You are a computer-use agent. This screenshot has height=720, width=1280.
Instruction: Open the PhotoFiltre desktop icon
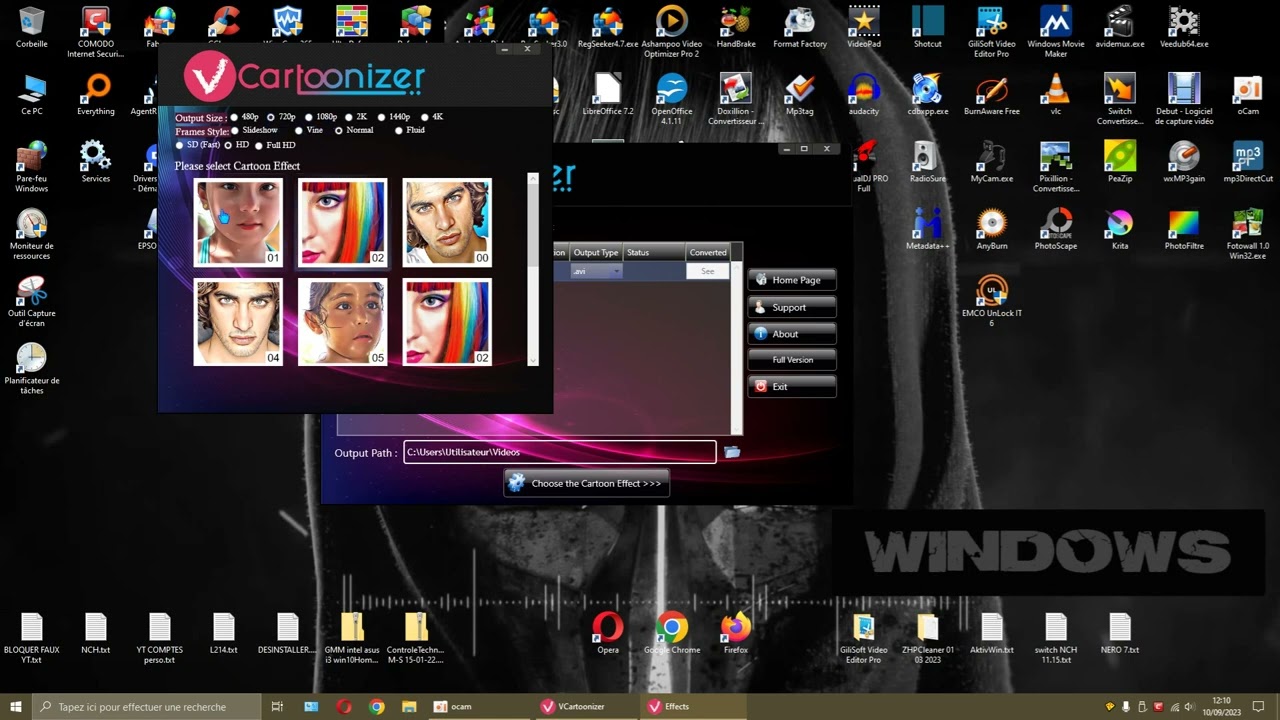1184,229
